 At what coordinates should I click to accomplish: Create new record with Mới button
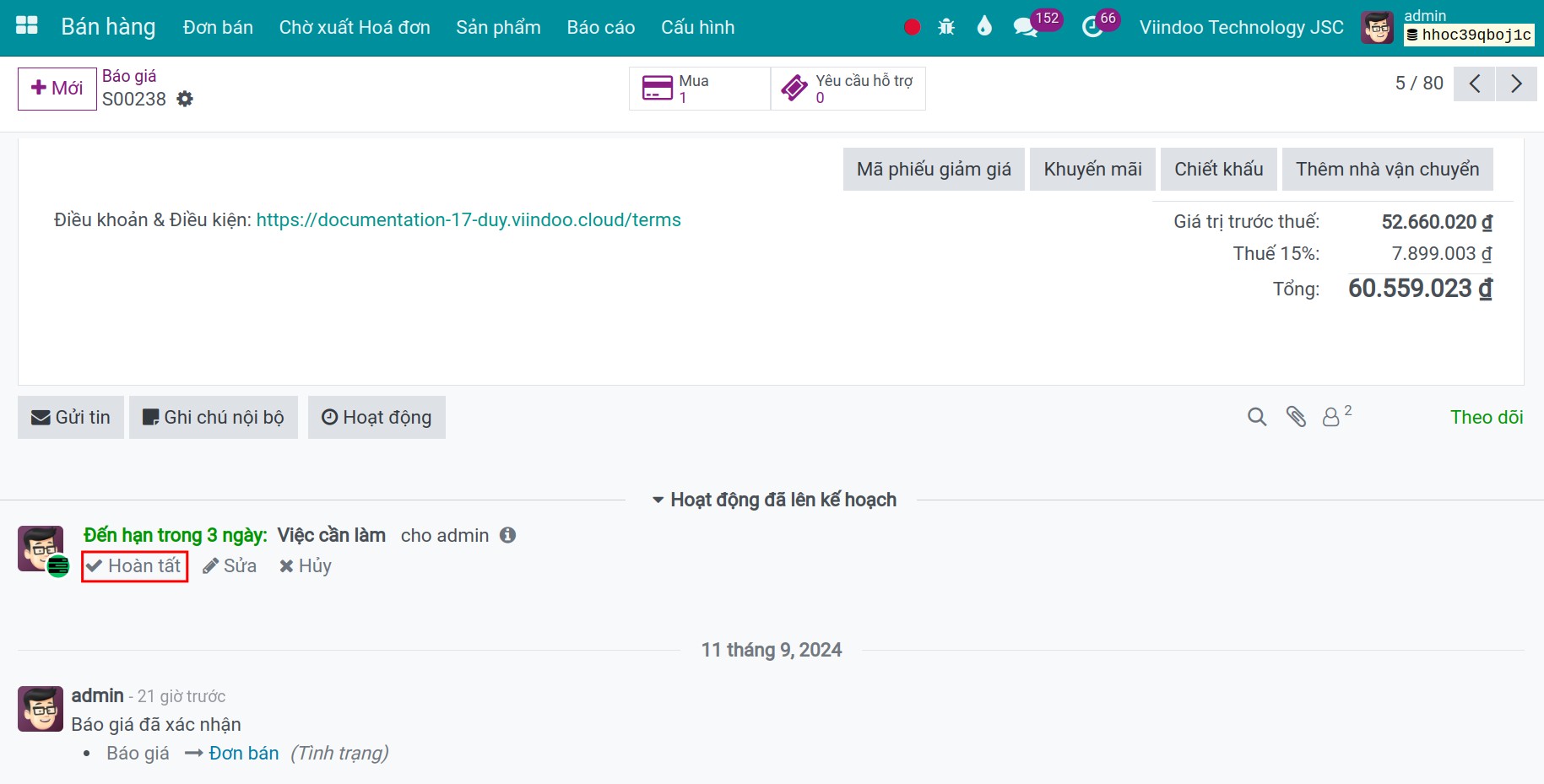coord(57,89)
